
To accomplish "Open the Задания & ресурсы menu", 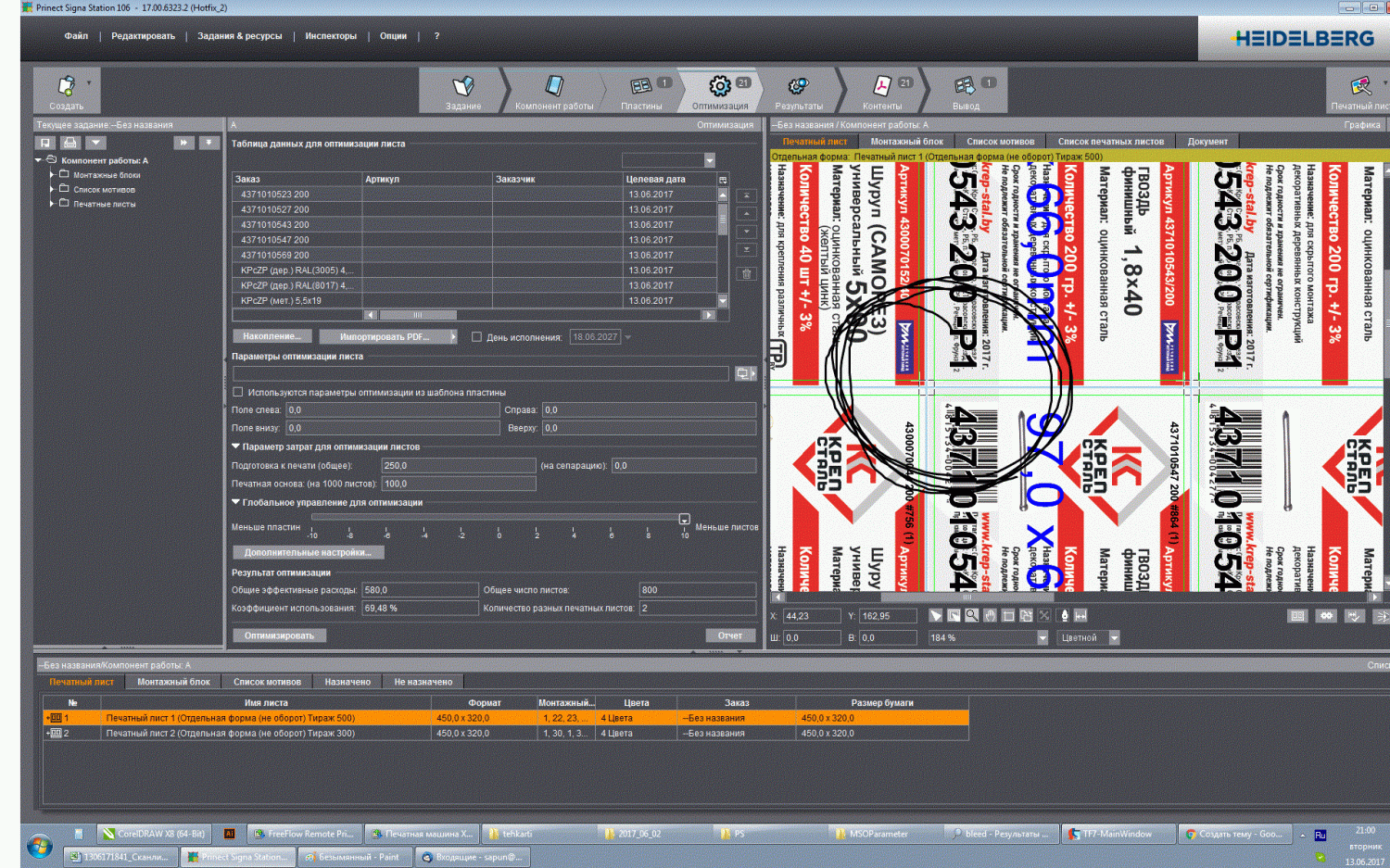I will point(239,36).
